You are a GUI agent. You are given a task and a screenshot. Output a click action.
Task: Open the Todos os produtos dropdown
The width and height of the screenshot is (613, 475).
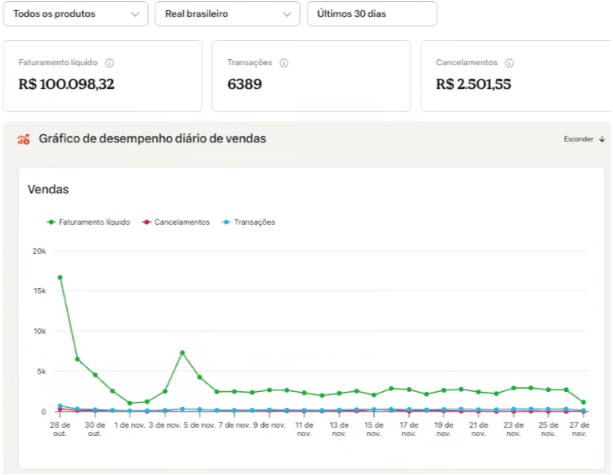[x=75, y=14]
